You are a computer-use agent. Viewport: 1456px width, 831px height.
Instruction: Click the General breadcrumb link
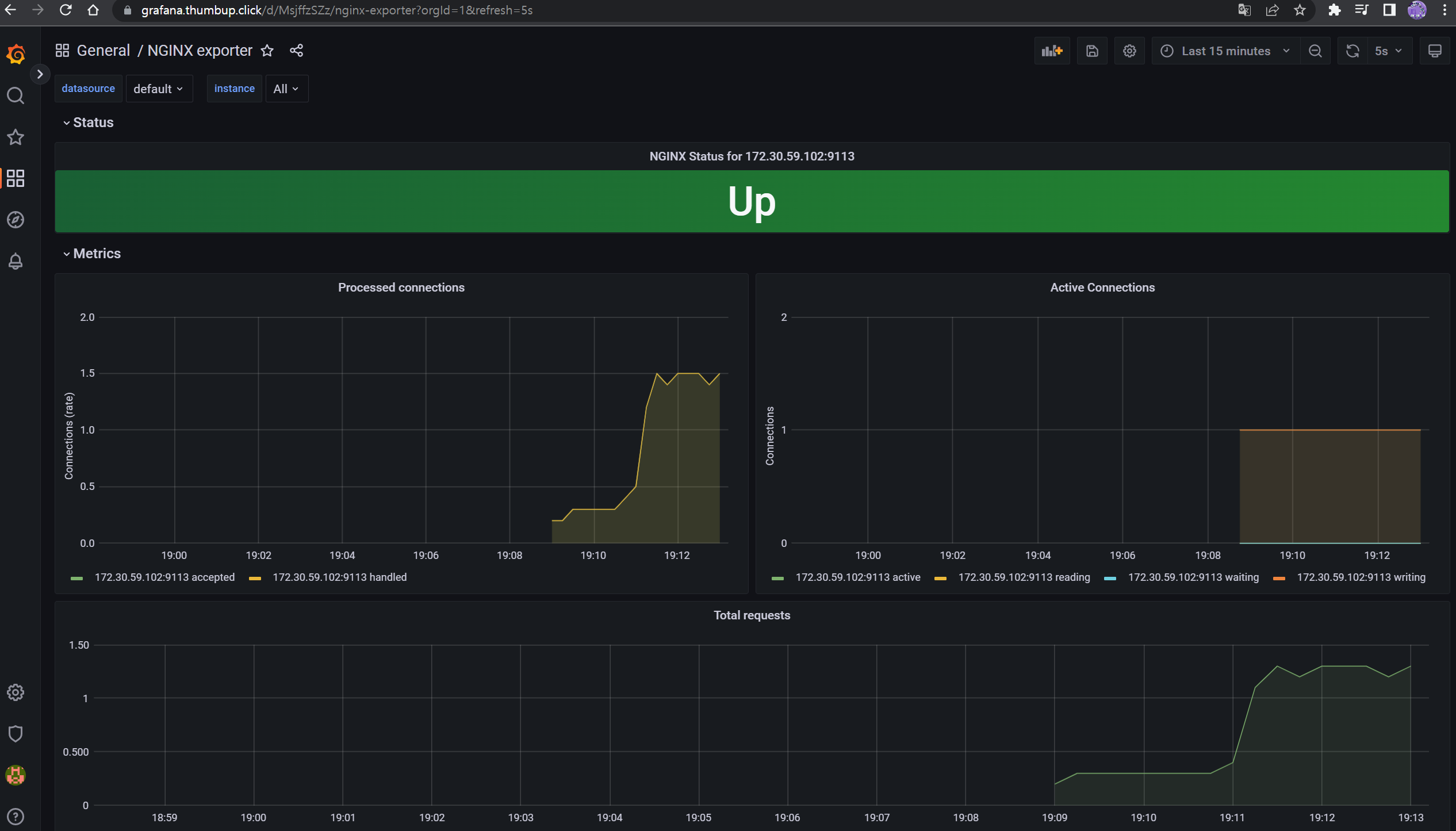[x=104, y=51]
